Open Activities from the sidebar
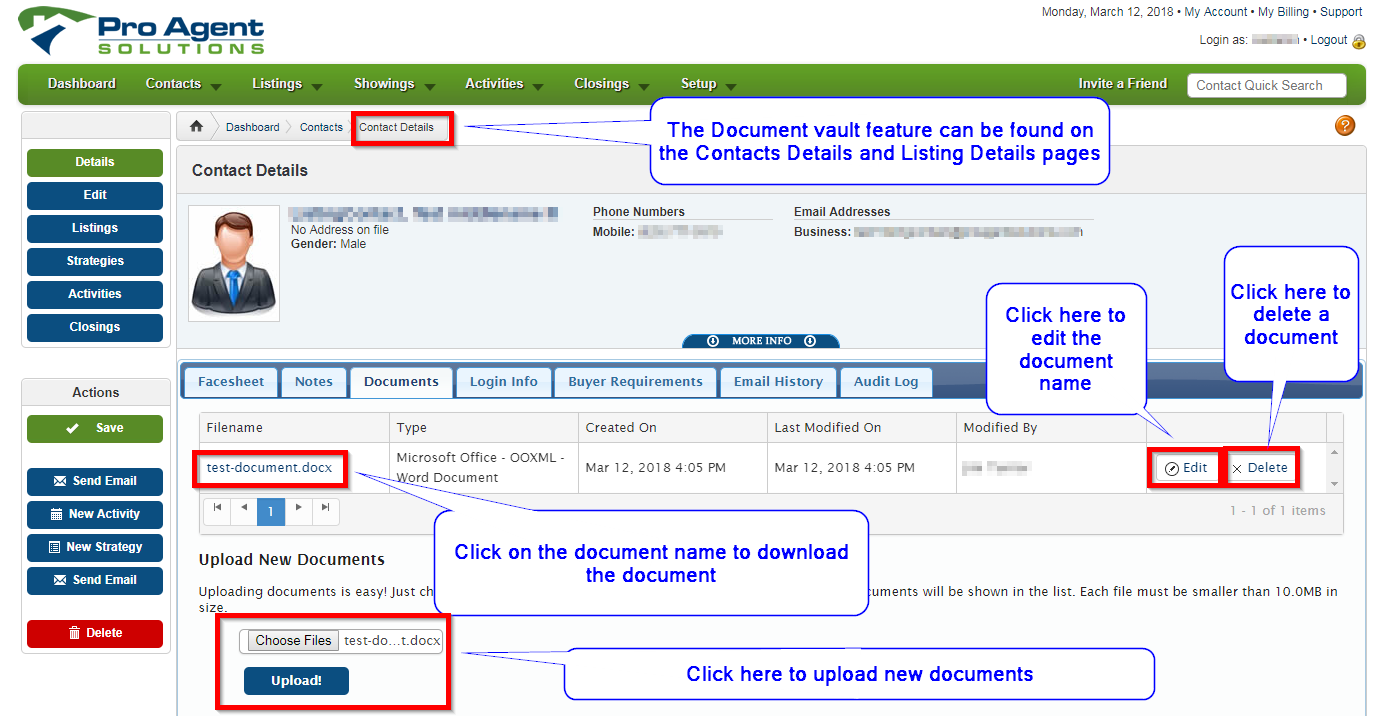This screenshot has height=716, width=1382. 95,294
